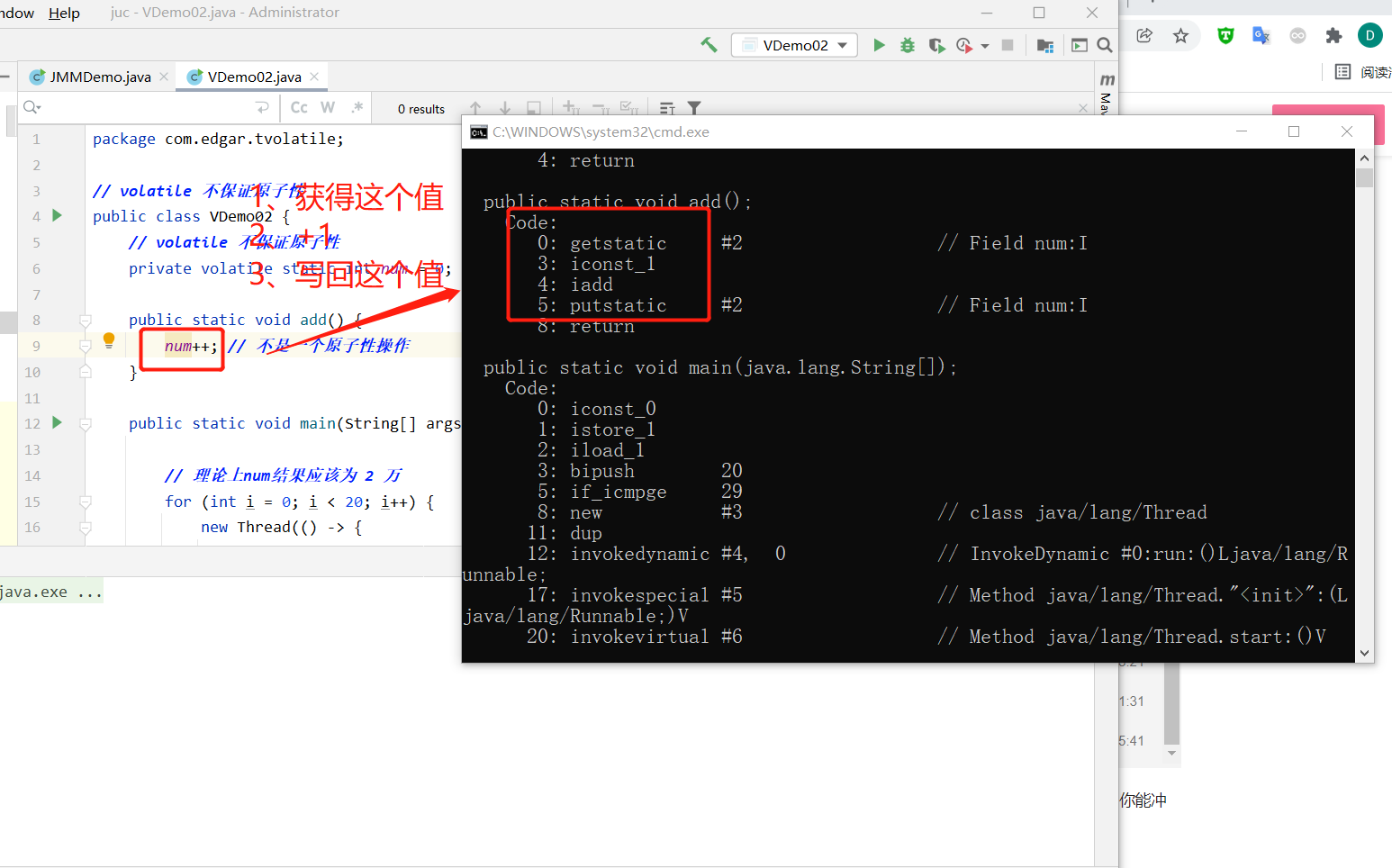Go to next occurrence down arrow

click(505, 108)
